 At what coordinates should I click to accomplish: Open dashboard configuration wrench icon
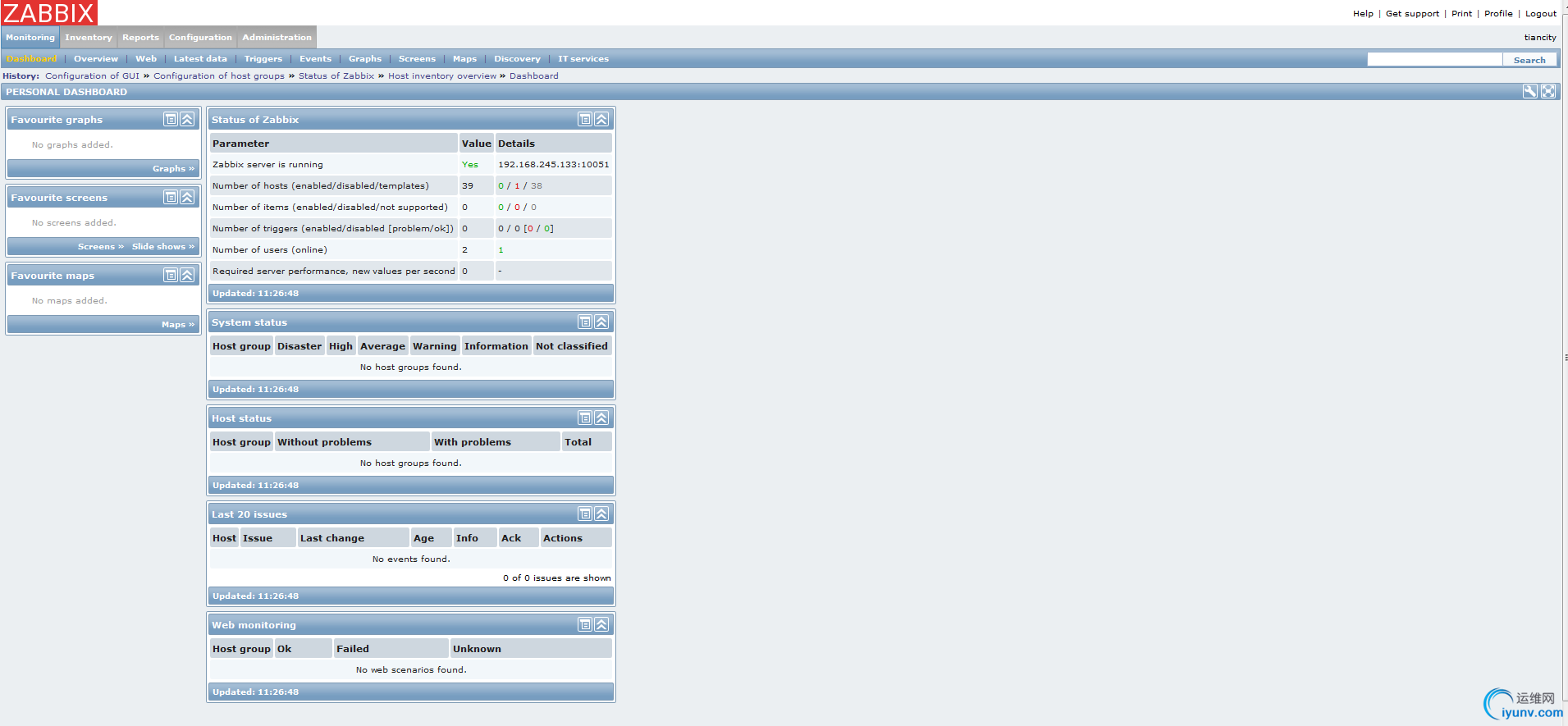click(1530, 92)
